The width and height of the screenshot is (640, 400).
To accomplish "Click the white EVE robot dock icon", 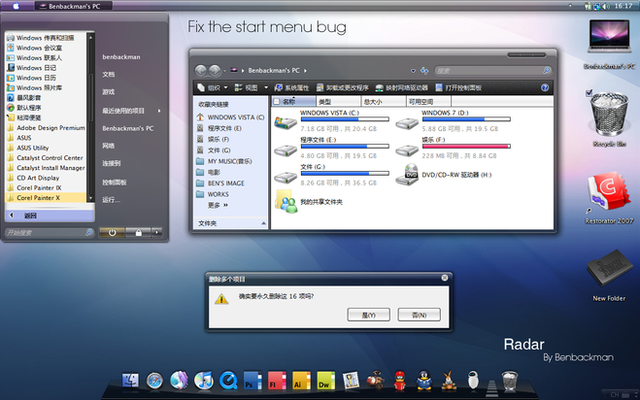I will (473, 380).
